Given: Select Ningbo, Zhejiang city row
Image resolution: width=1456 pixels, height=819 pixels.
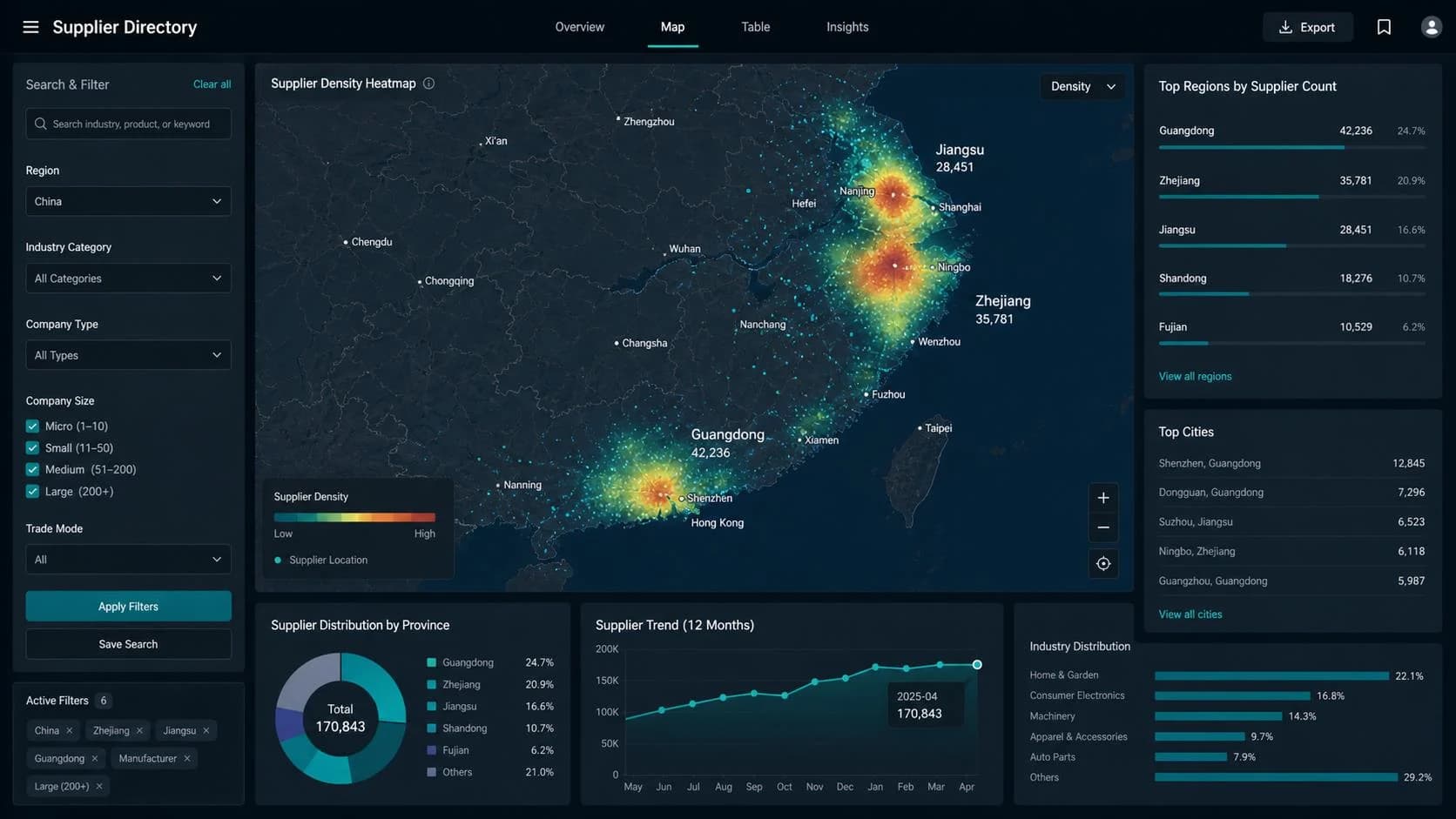Looking at the screenshot, I should coord(1291,551).
